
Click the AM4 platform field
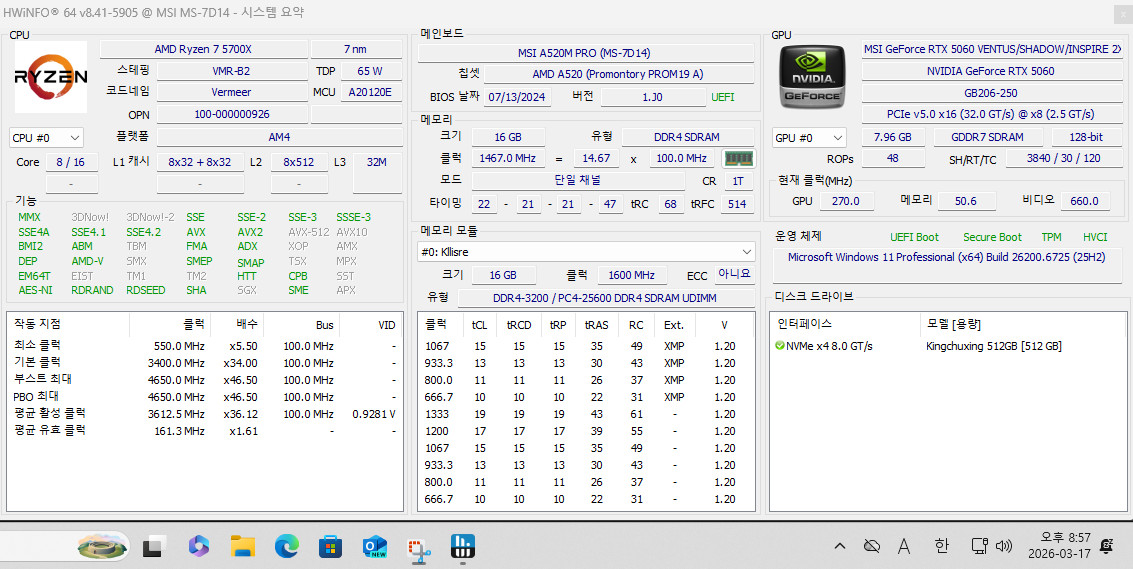(x=279, y=137)
